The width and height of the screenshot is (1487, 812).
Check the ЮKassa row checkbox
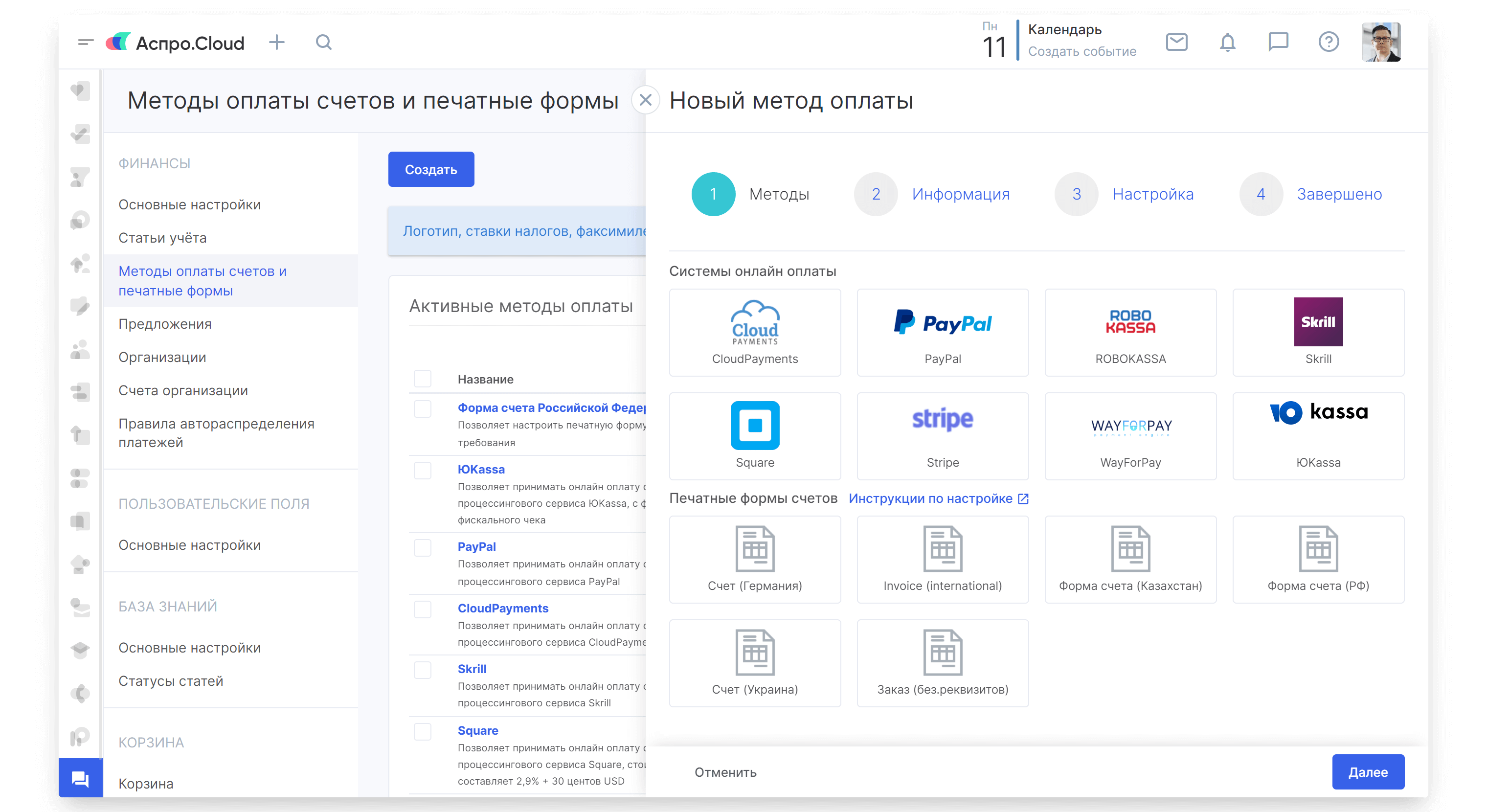[423, 471]
